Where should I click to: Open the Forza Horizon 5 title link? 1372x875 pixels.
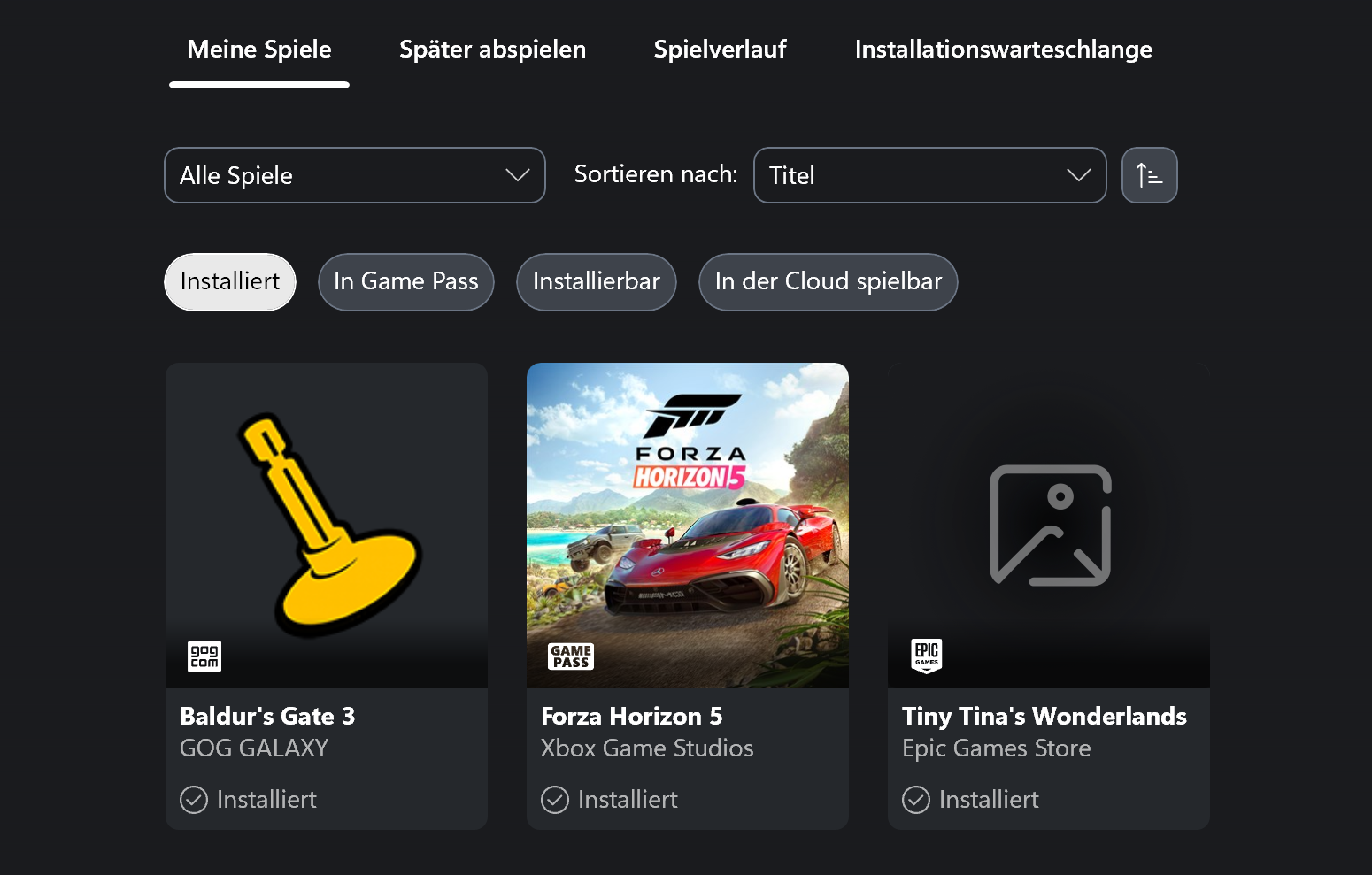[x=632, y=716]
